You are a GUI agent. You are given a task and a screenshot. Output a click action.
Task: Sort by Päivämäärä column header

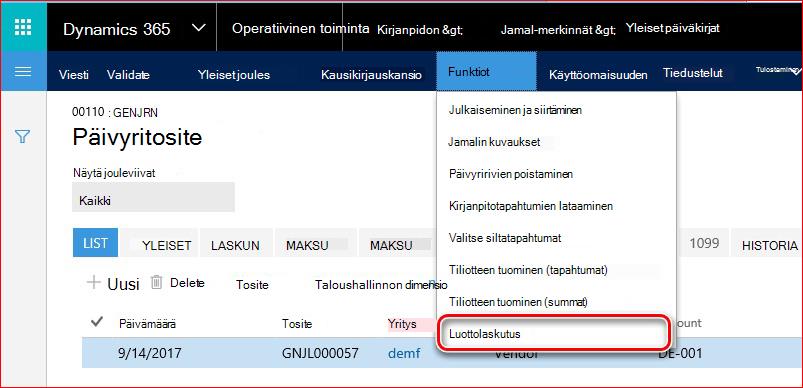[x=148, y=324]
